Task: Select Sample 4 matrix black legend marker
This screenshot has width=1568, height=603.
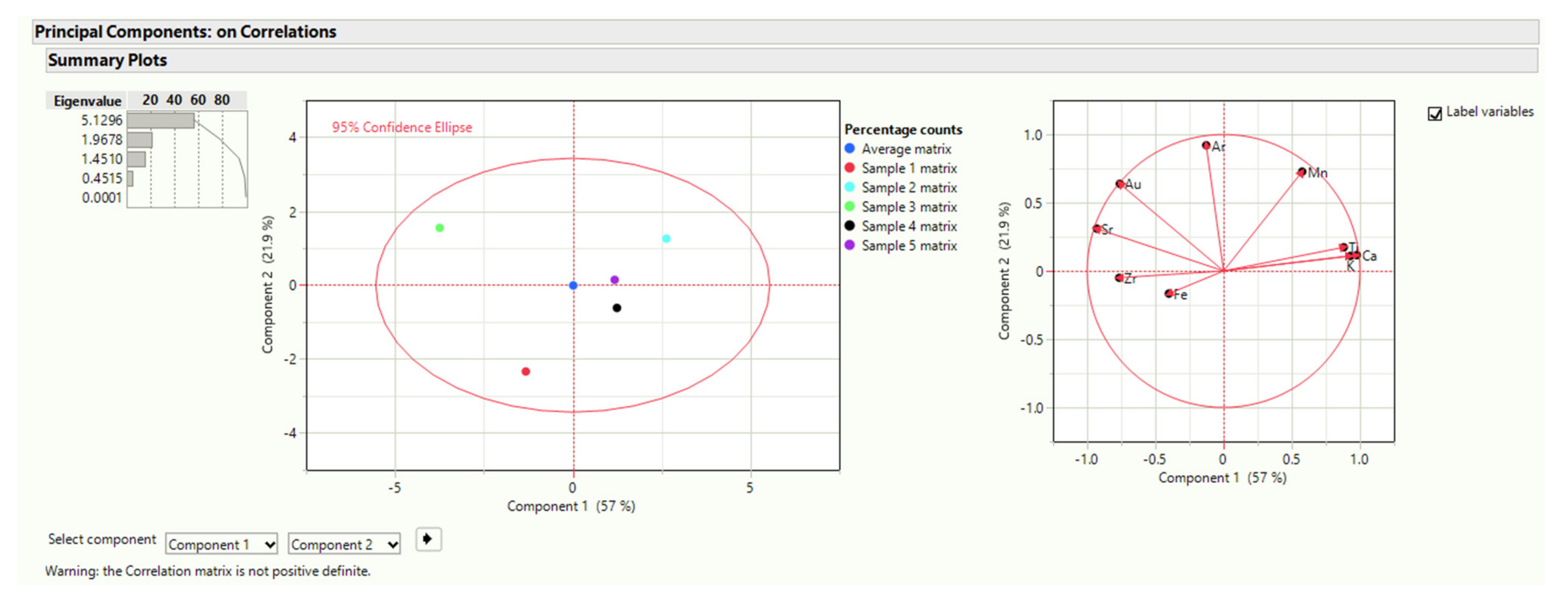Action: 849,226
